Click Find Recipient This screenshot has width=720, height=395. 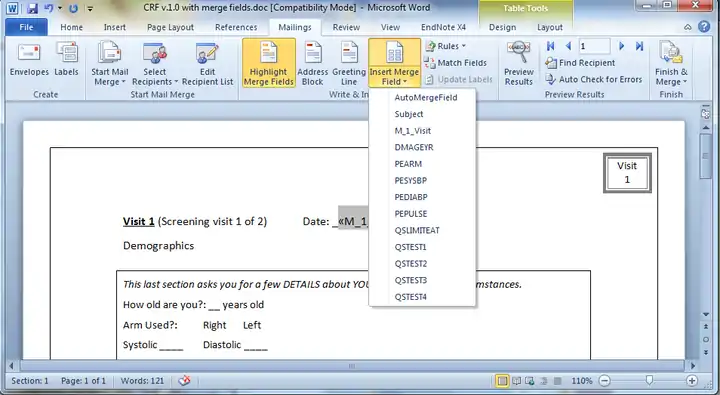pos(580,62)
